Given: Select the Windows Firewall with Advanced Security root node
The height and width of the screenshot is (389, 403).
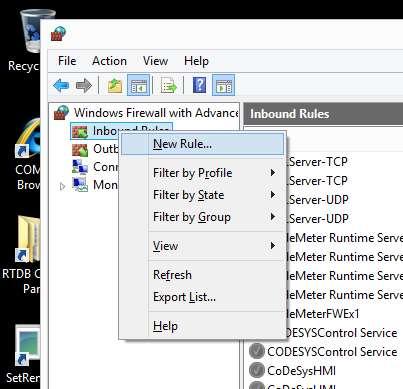Looking at the screenshot, I should pyautogui.click(x=146, y=113).
